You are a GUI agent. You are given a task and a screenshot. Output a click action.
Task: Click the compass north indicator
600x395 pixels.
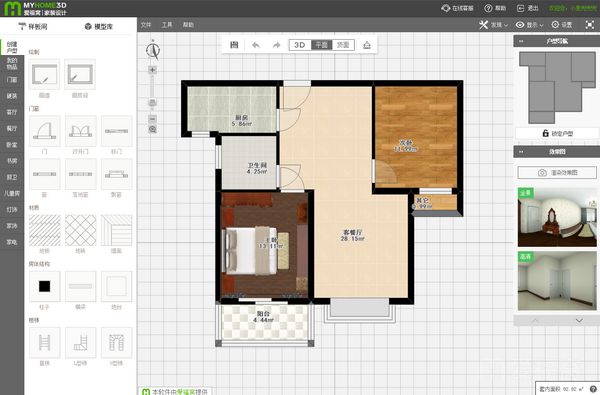(x=153, y=50)
